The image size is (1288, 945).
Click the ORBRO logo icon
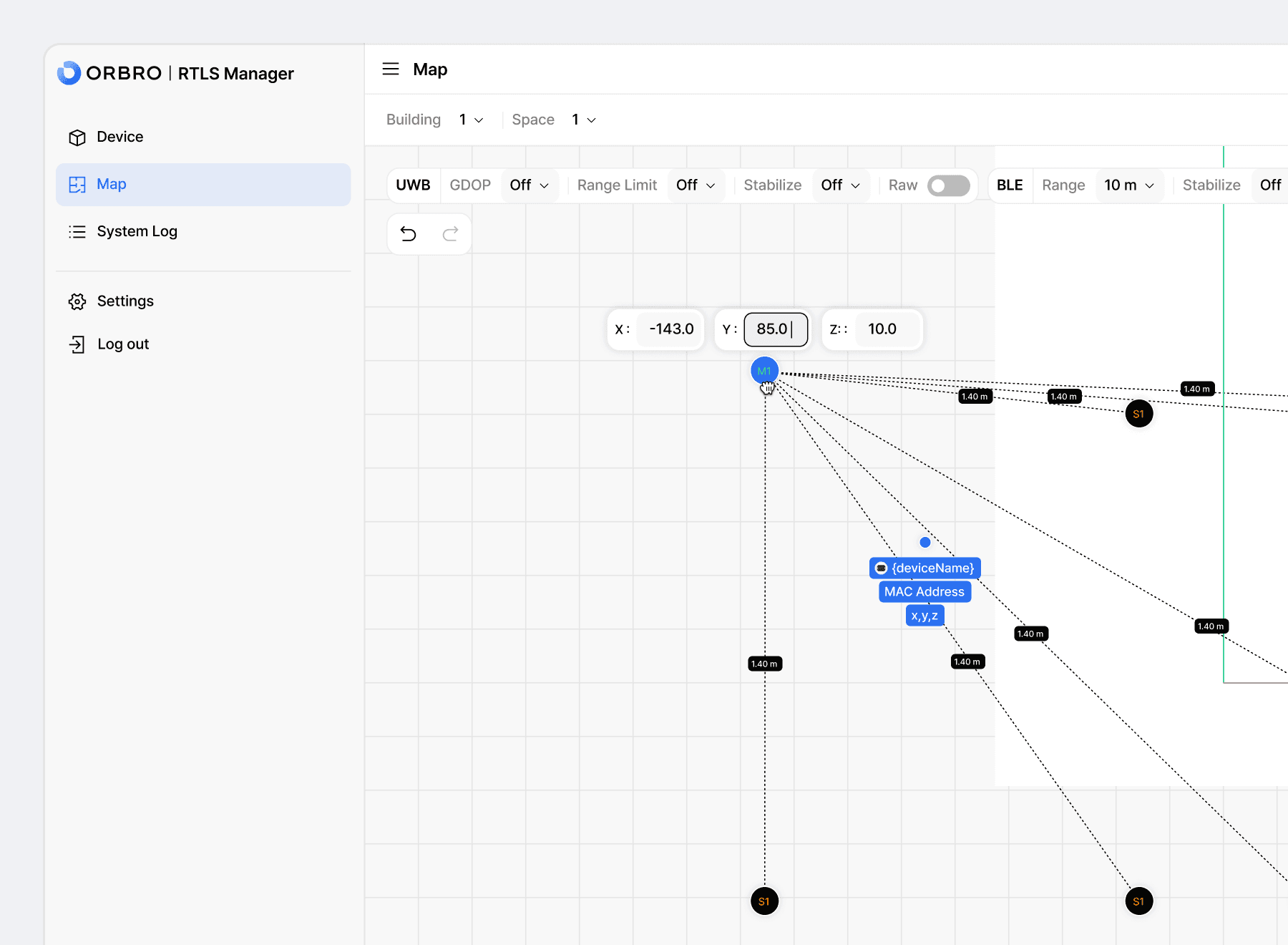tap(69, 73)
